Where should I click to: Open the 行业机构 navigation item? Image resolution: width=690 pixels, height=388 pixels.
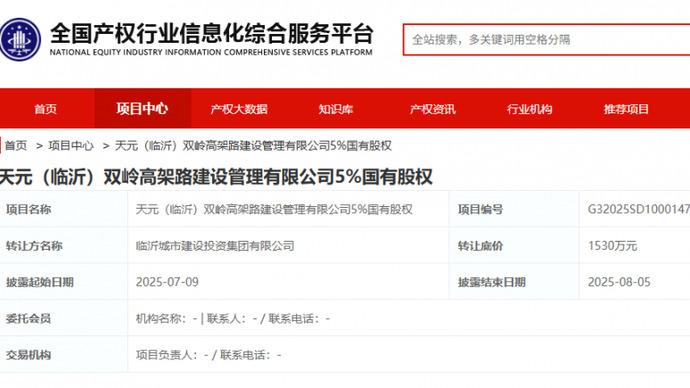coord(529,109)
